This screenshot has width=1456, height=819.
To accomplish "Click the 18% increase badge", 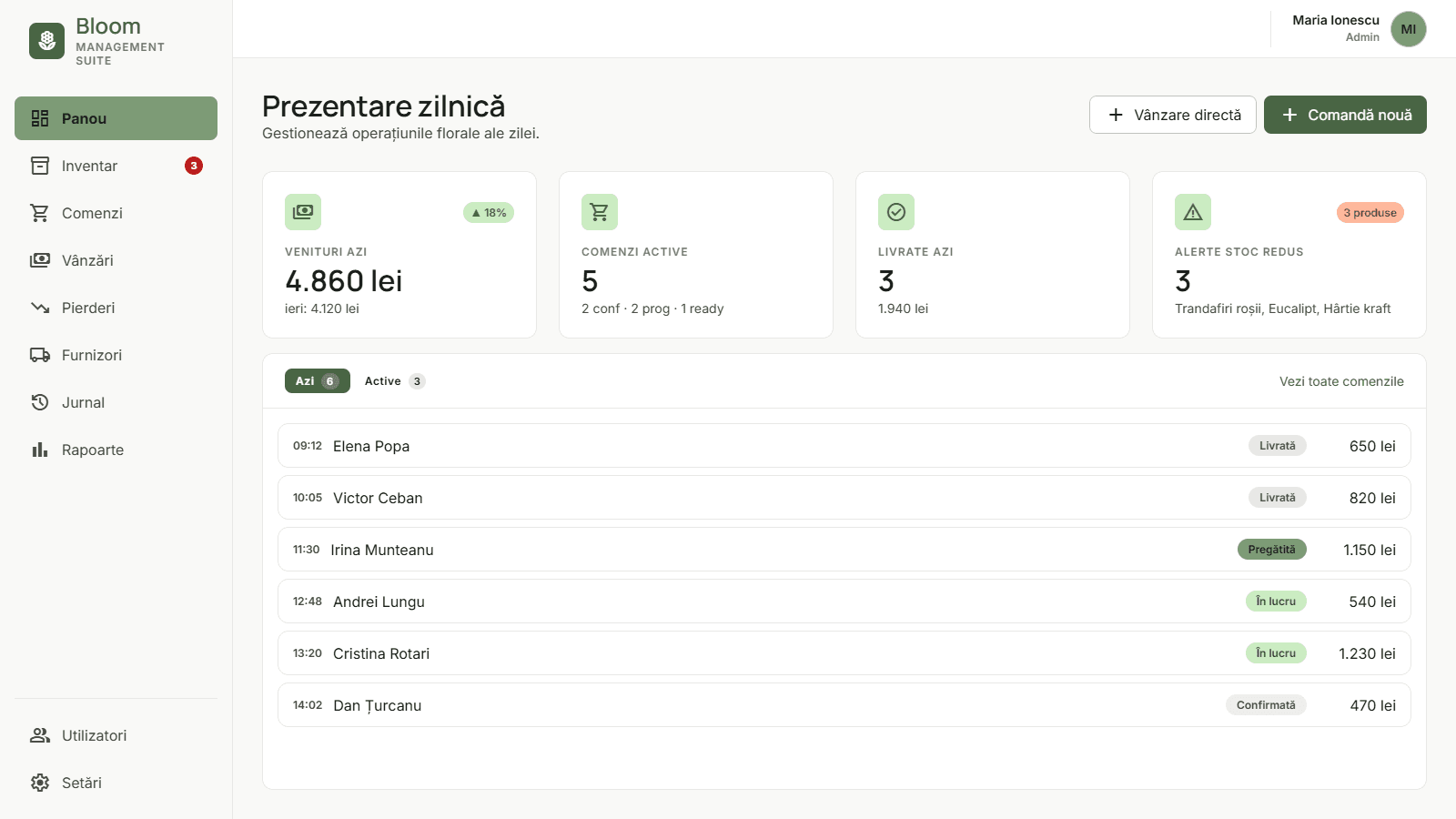I will pos(489,213).
